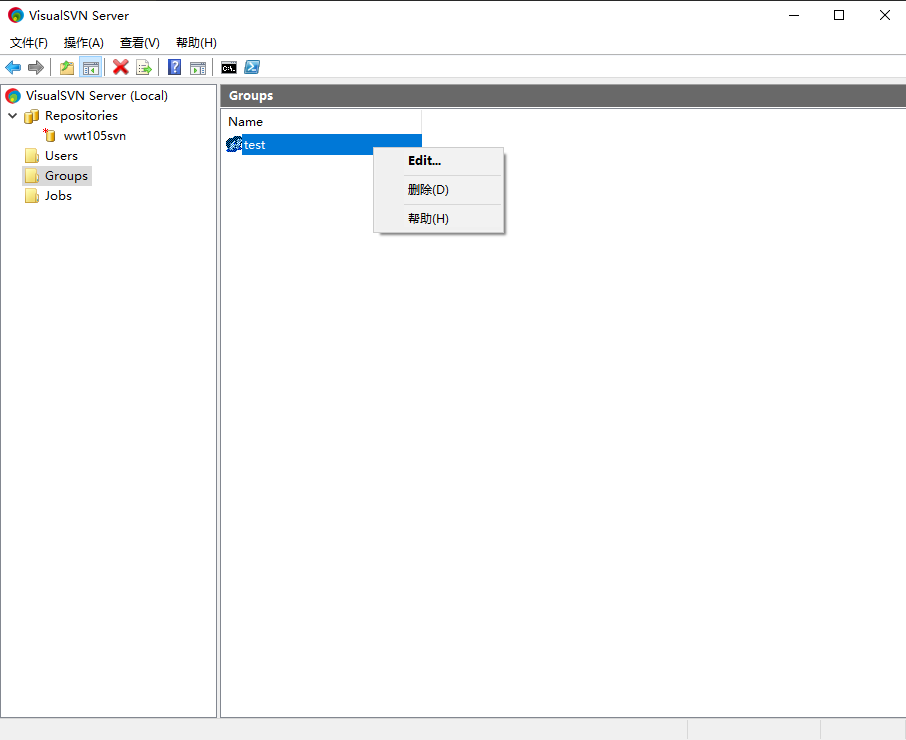Toggle the Show/Hide Action Pane icon
The width and height of the screenshot is (906, 740).
(198, 67)
